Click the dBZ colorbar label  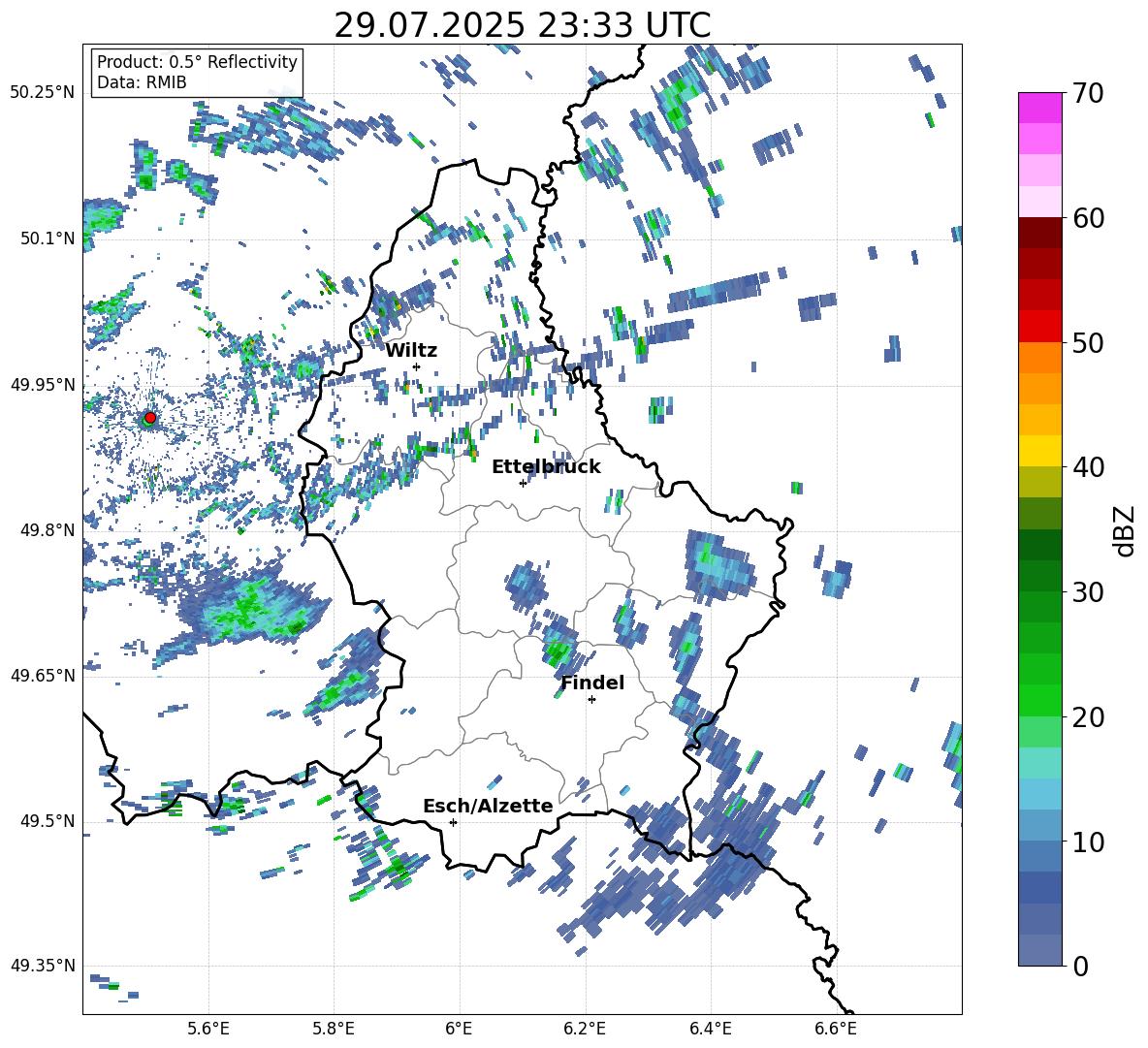click(x=1124, y=531)
